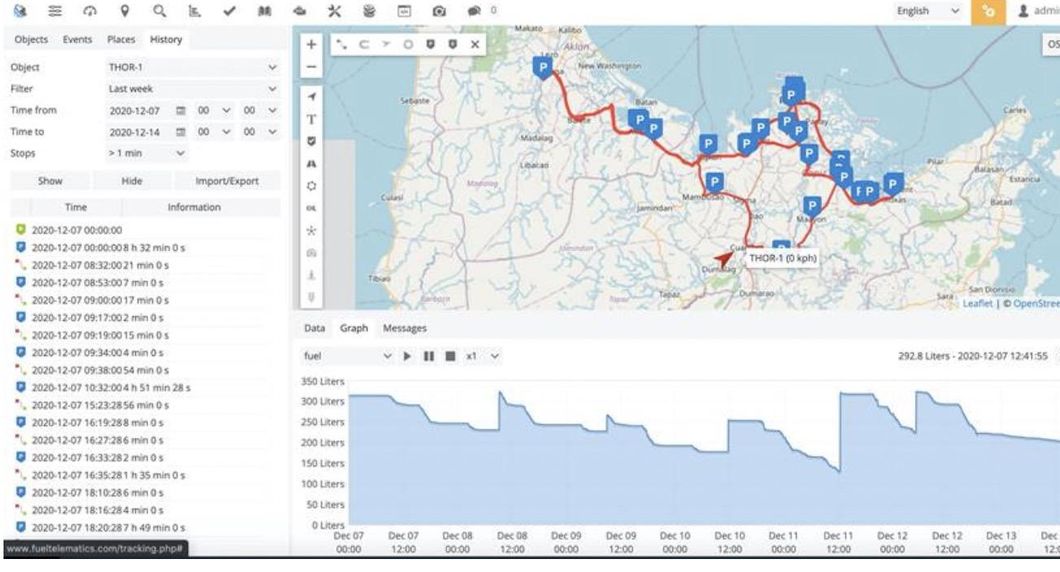Zoom out the map with minus button

coord(311,67)
